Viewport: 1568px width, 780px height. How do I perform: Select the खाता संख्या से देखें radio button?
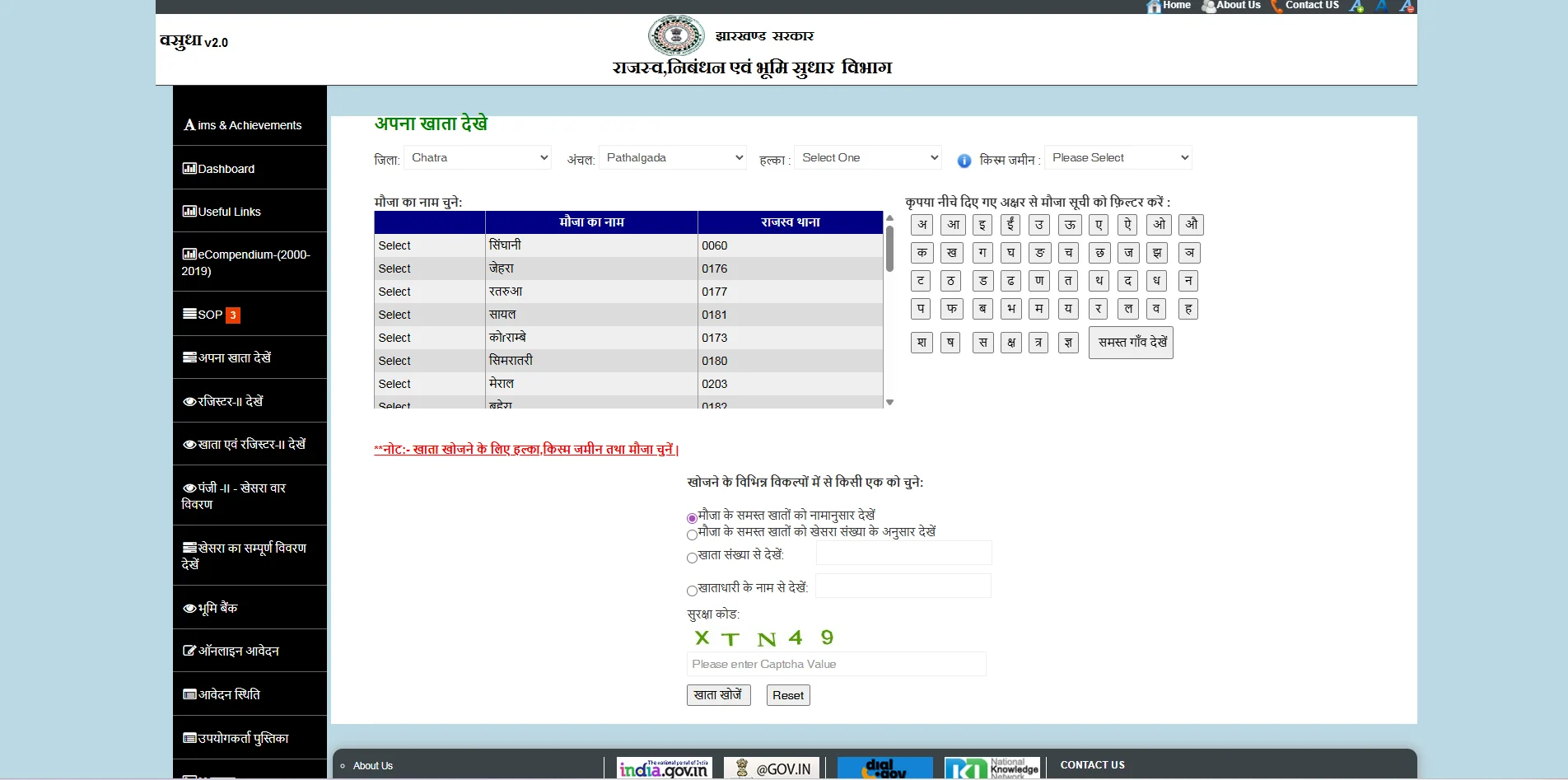[691, 558]
